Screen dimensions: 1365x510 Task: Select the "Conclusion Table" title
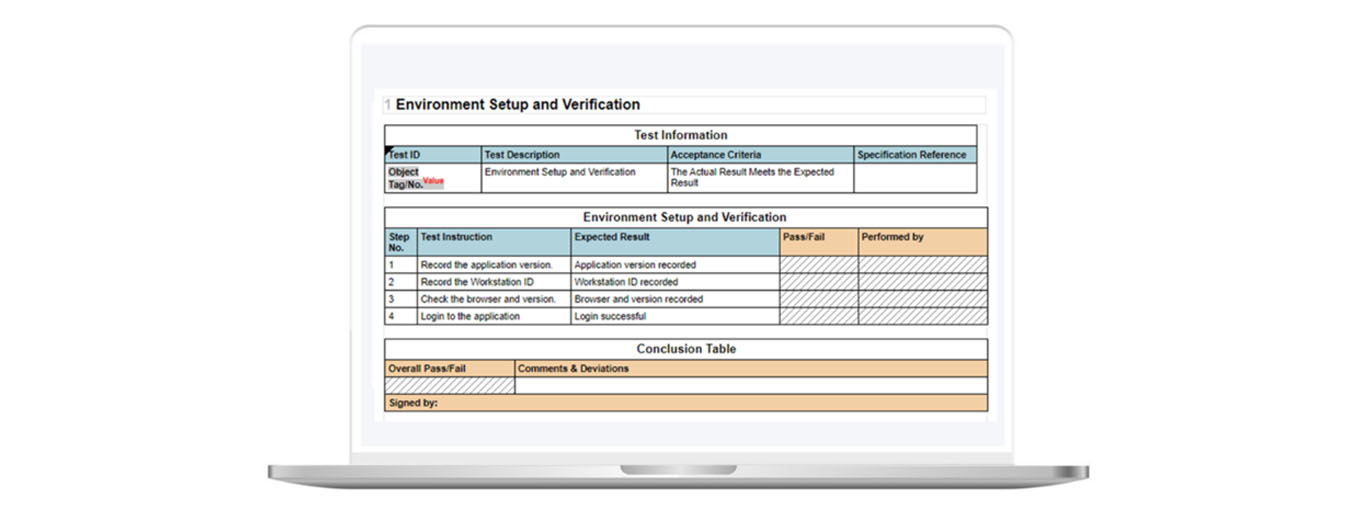(686, 349)
